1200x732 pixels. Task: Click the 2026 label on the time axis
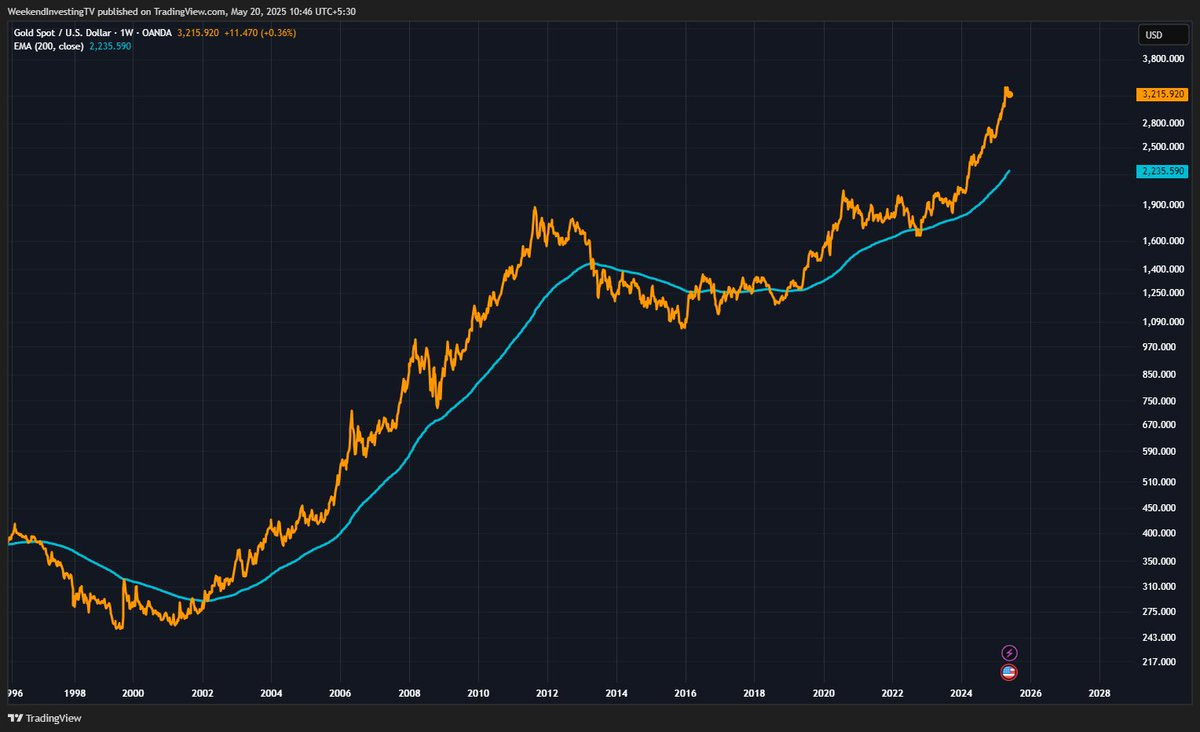(1031, 692)
